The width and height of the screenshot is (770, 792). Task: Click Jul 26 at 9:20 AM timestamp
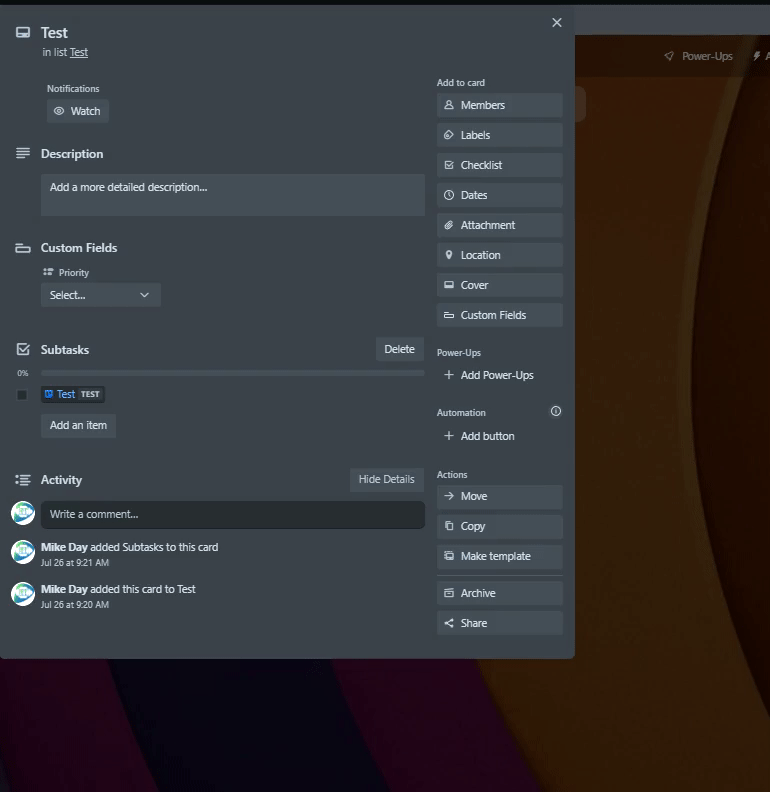75,605
